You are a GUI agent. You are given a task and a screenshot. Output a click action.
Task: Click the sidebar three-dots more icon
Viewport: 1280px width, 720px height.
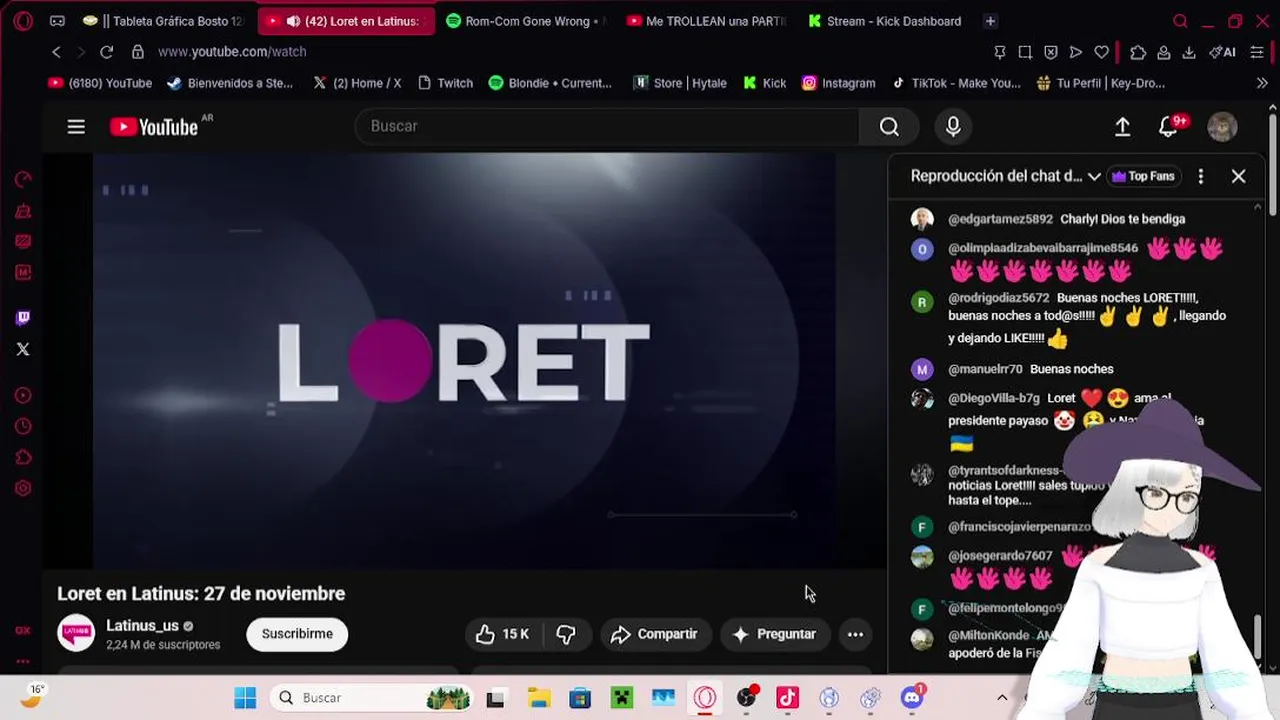point(23,661)
